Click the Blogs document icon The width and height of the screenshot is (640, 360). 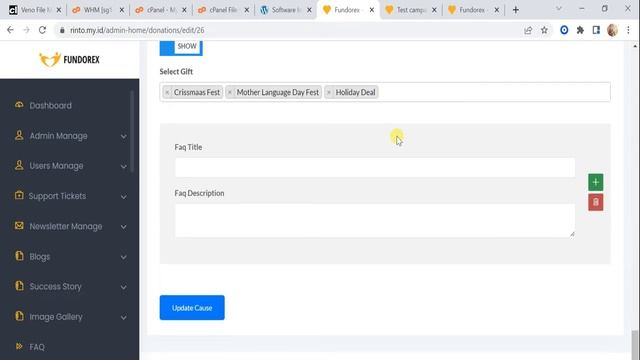[x=19, y=256]
